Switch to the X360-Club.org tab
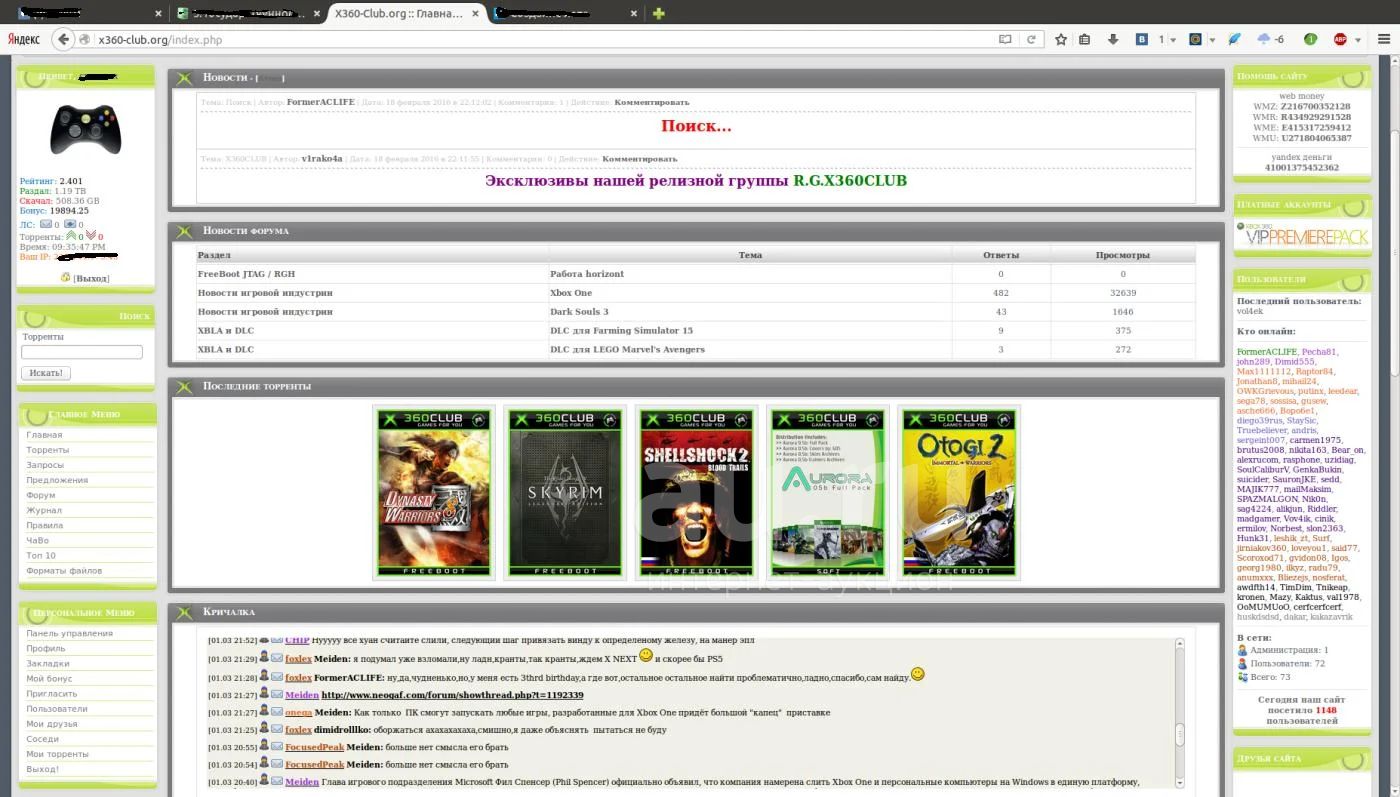 click(398, 13)
